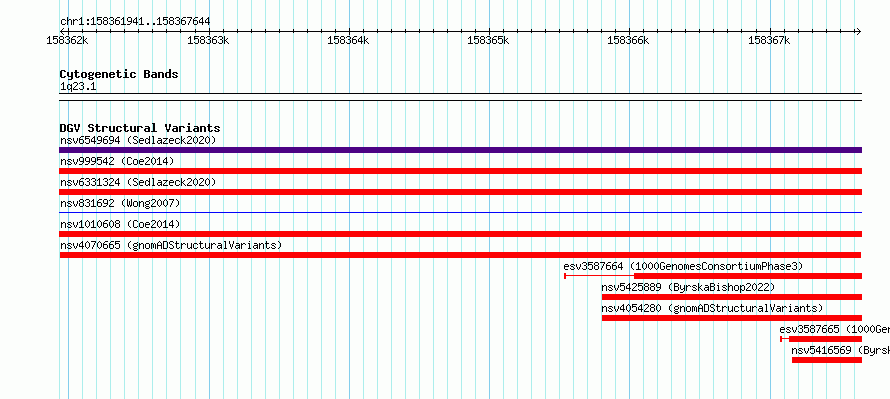
Task: Open nsv1010608 (Coe2014) variant label
Action: coord(120,224)
